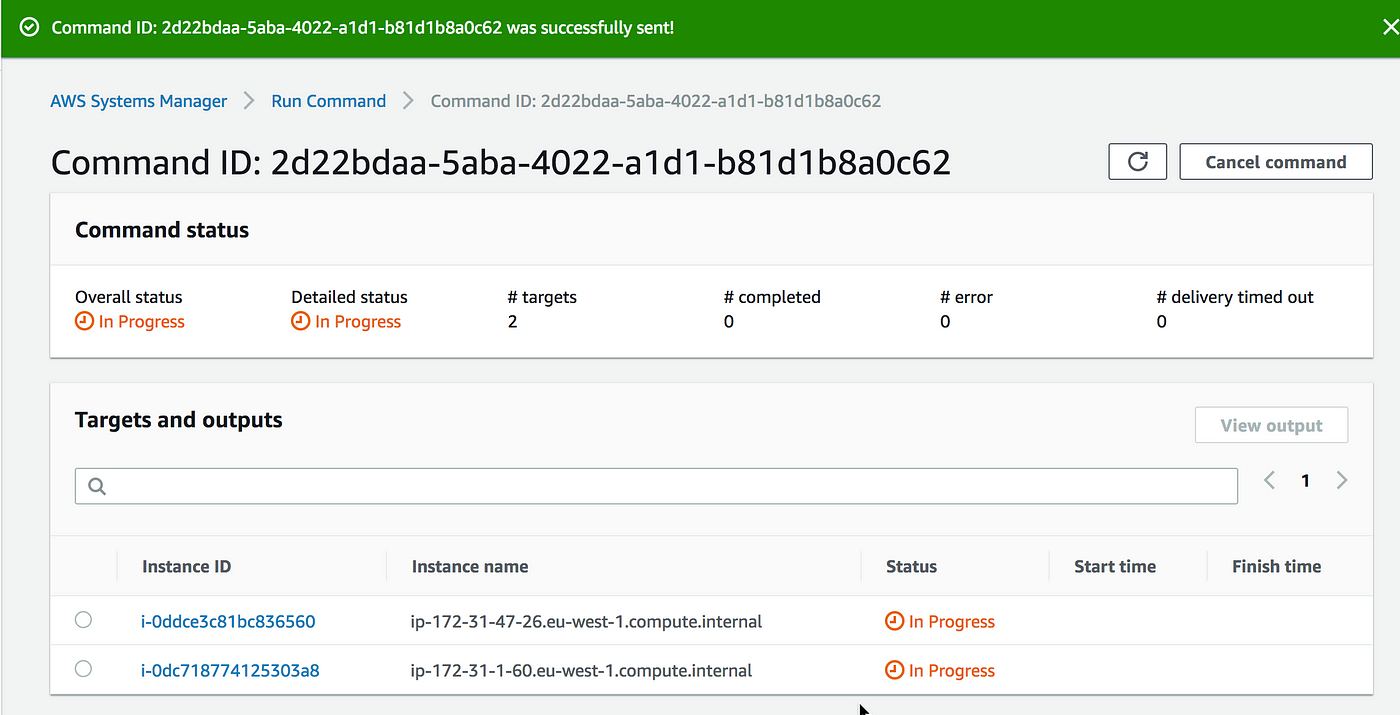Click In Progress status text of first instance

(x=952, y=622)
